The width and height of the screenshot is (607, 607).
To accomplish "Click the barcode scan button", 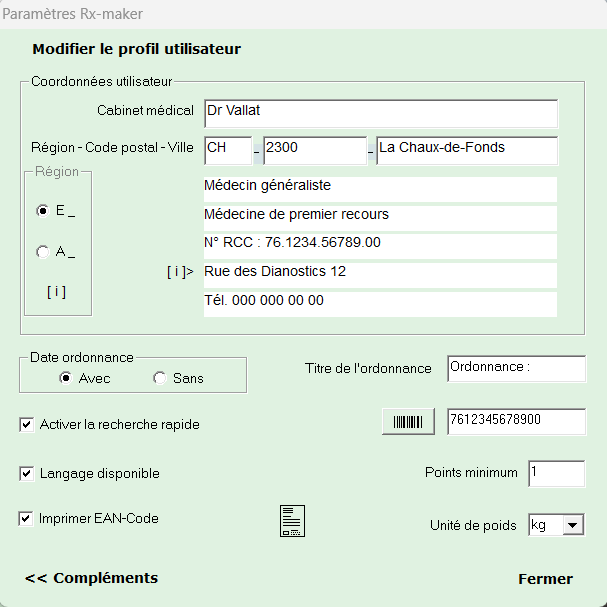I will click(x=409, y=422).
